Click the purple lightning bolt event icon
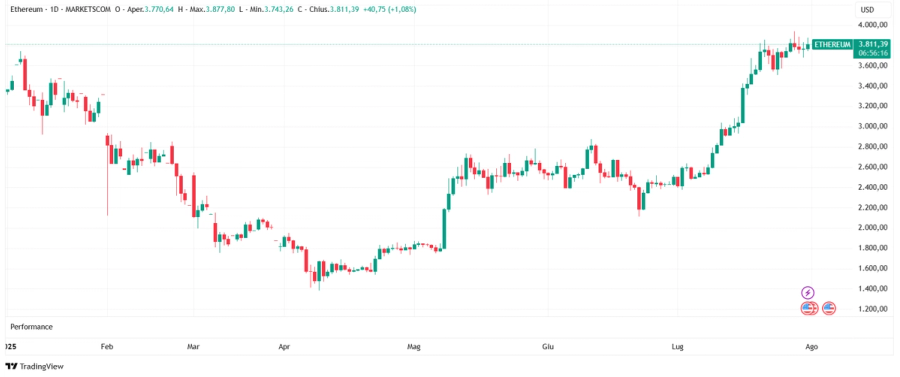 [x=808, y=293]
